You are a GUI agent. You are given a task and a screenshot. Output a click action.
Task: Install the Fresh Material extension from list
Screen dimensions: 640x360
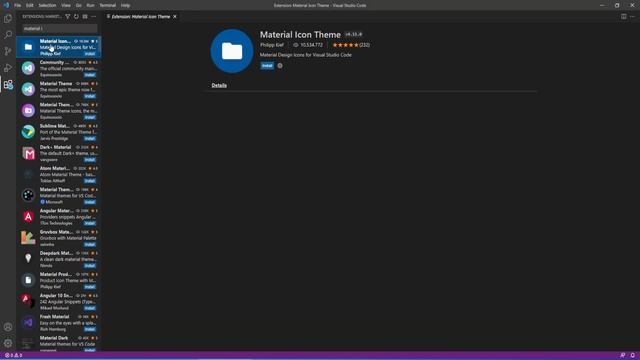90,329
